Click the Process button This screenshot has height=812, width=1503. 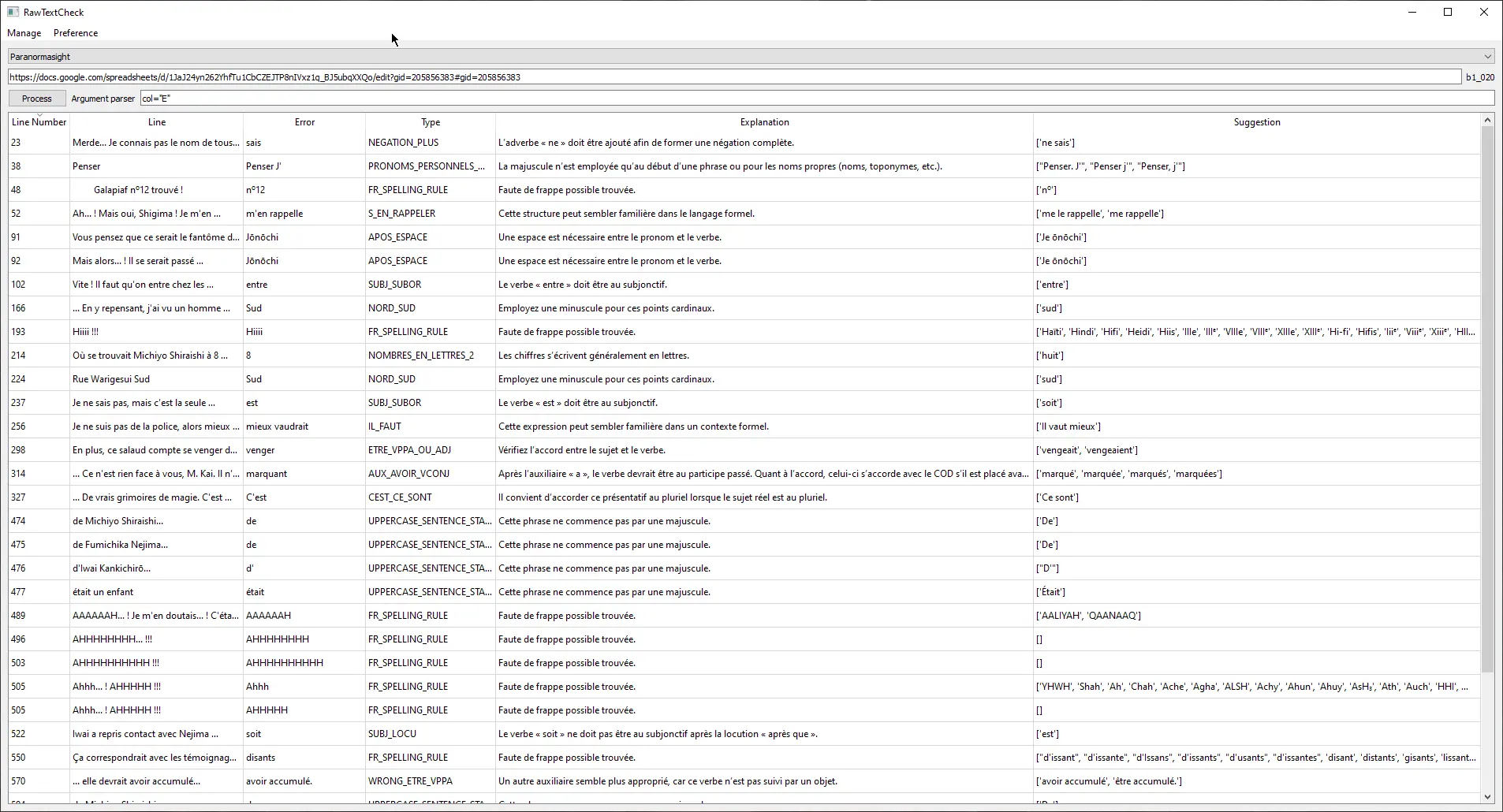(x=37, y=99)
